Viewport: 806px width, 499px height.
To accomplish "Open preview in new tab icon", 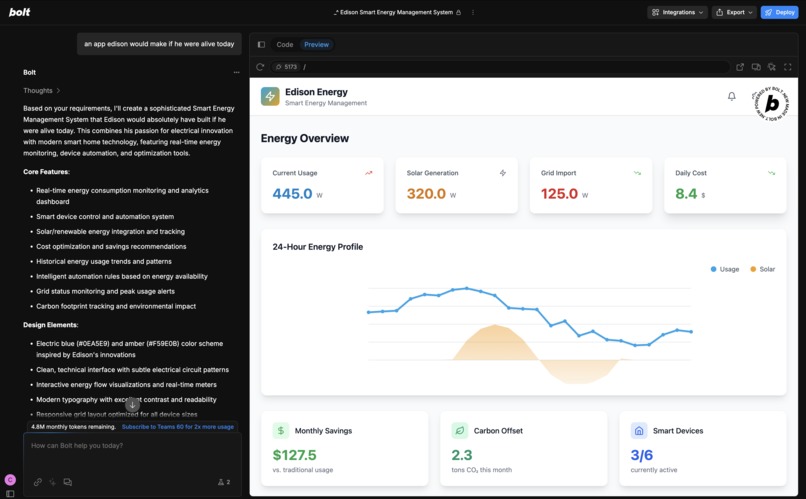I will tap(740, 67).
